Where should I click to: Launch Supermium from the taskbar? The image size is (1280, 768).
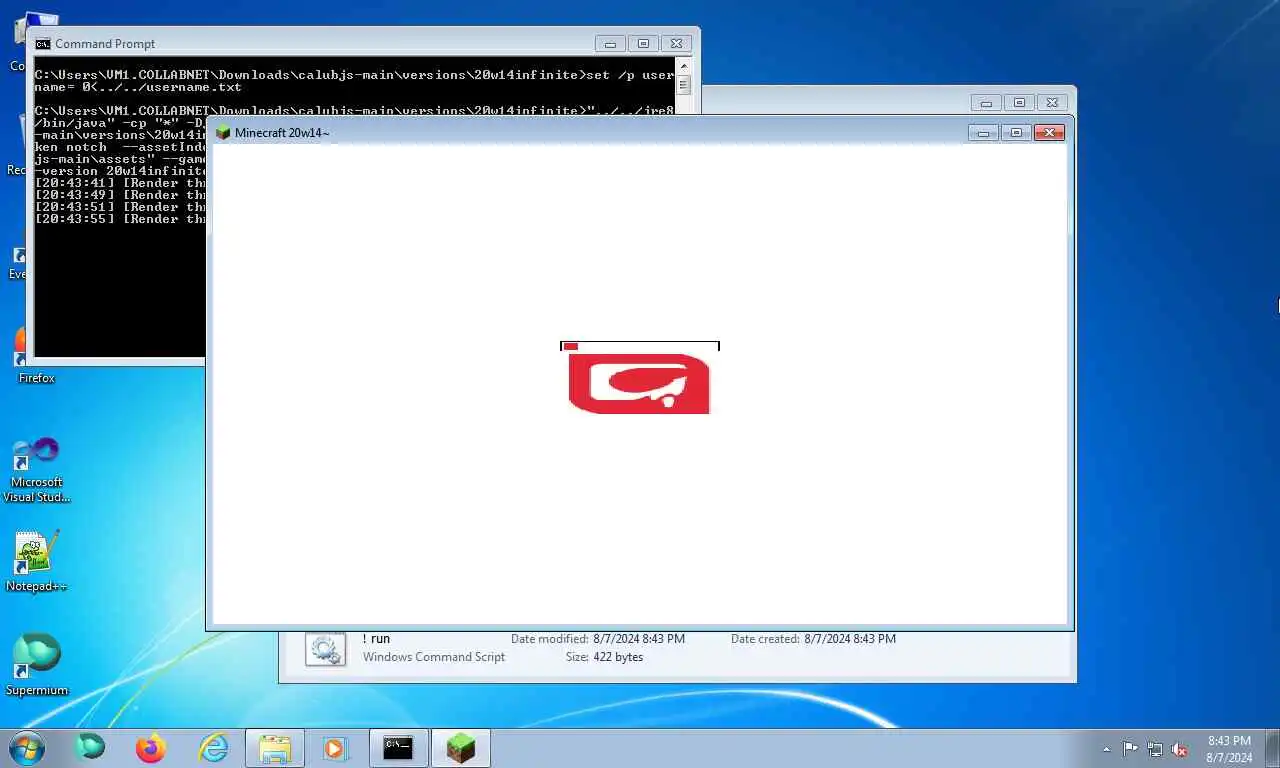pos(90,748)
